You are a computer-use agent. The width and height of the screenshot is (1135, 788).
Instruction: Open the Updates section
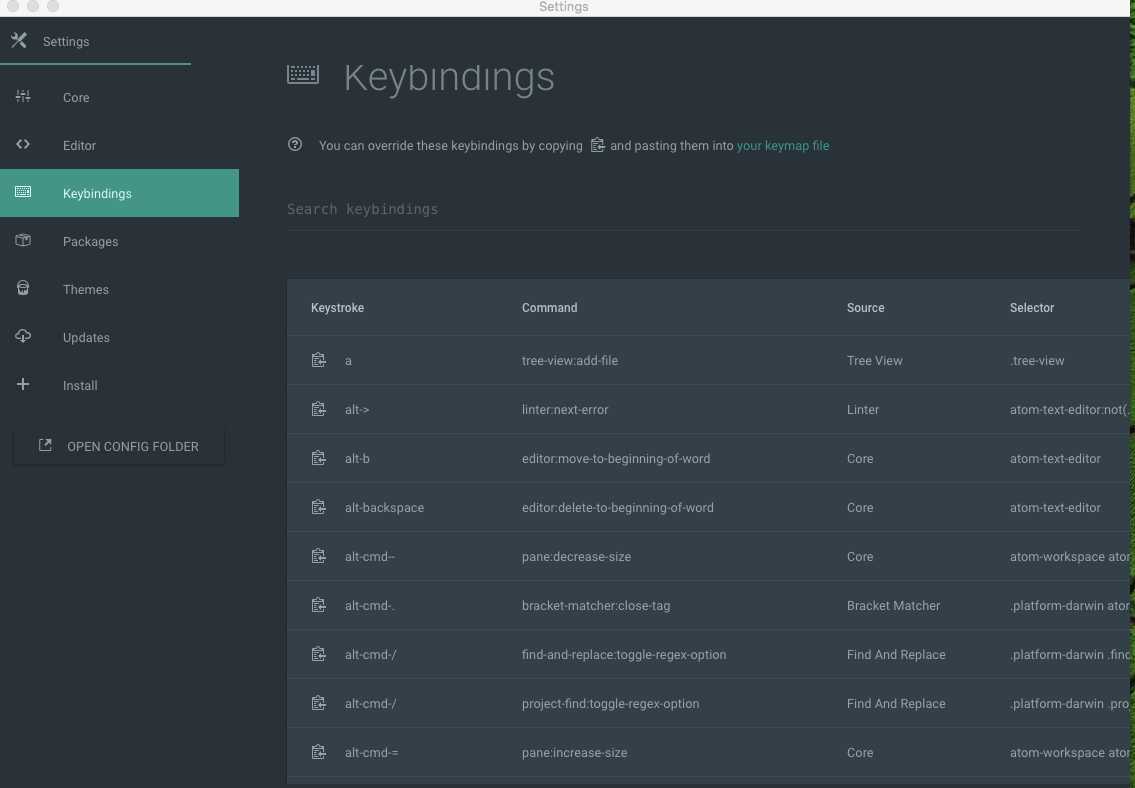[119, 337]
